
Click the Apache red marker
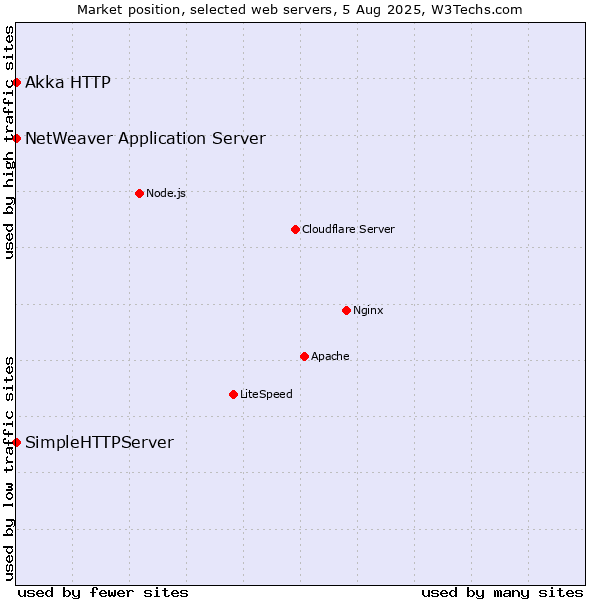(x=305, y=357)
